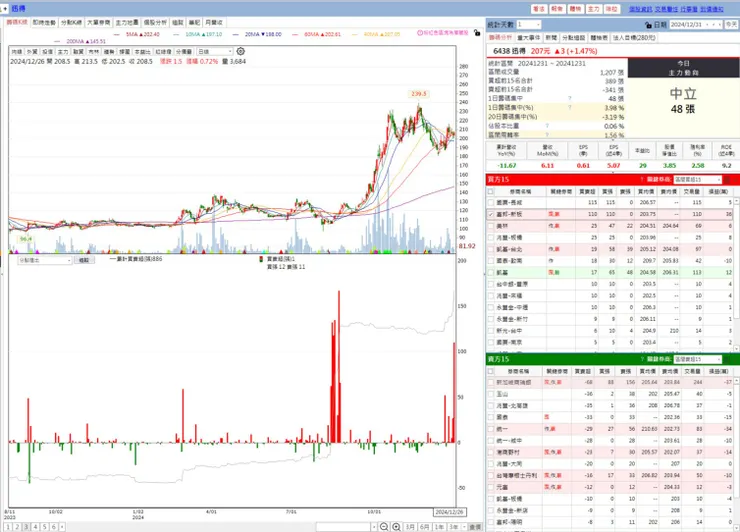Open help icon beside 區間周轉率 row

(x=547, y=135)
